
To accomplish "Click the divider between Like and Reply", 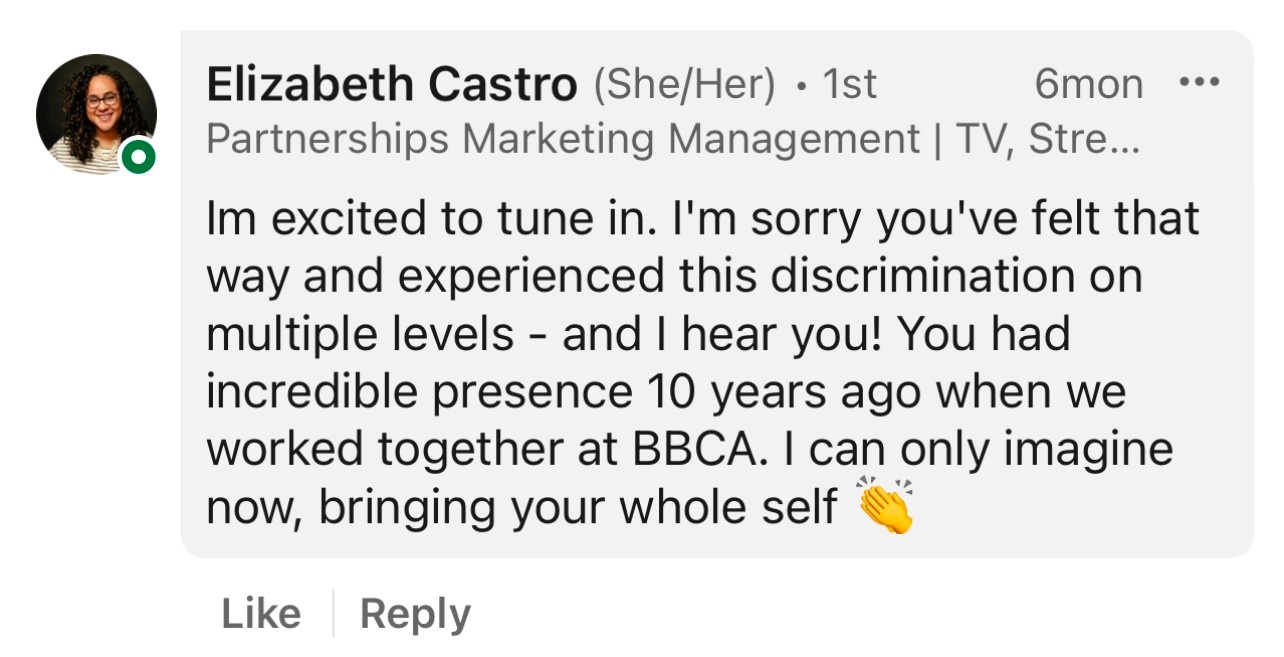I will click(332, 613).
